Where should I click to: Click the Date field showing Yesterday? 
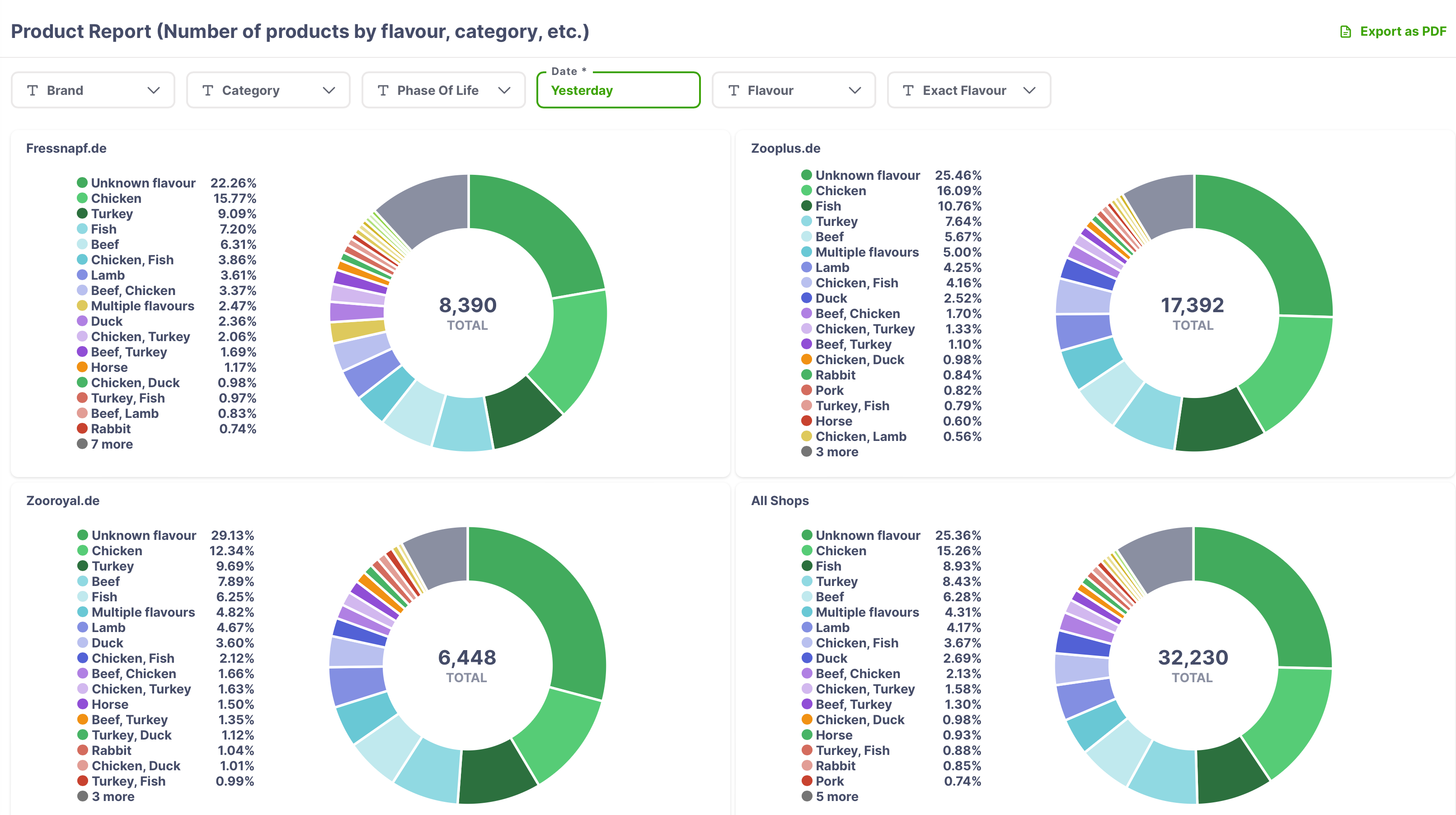pos(618,90)
